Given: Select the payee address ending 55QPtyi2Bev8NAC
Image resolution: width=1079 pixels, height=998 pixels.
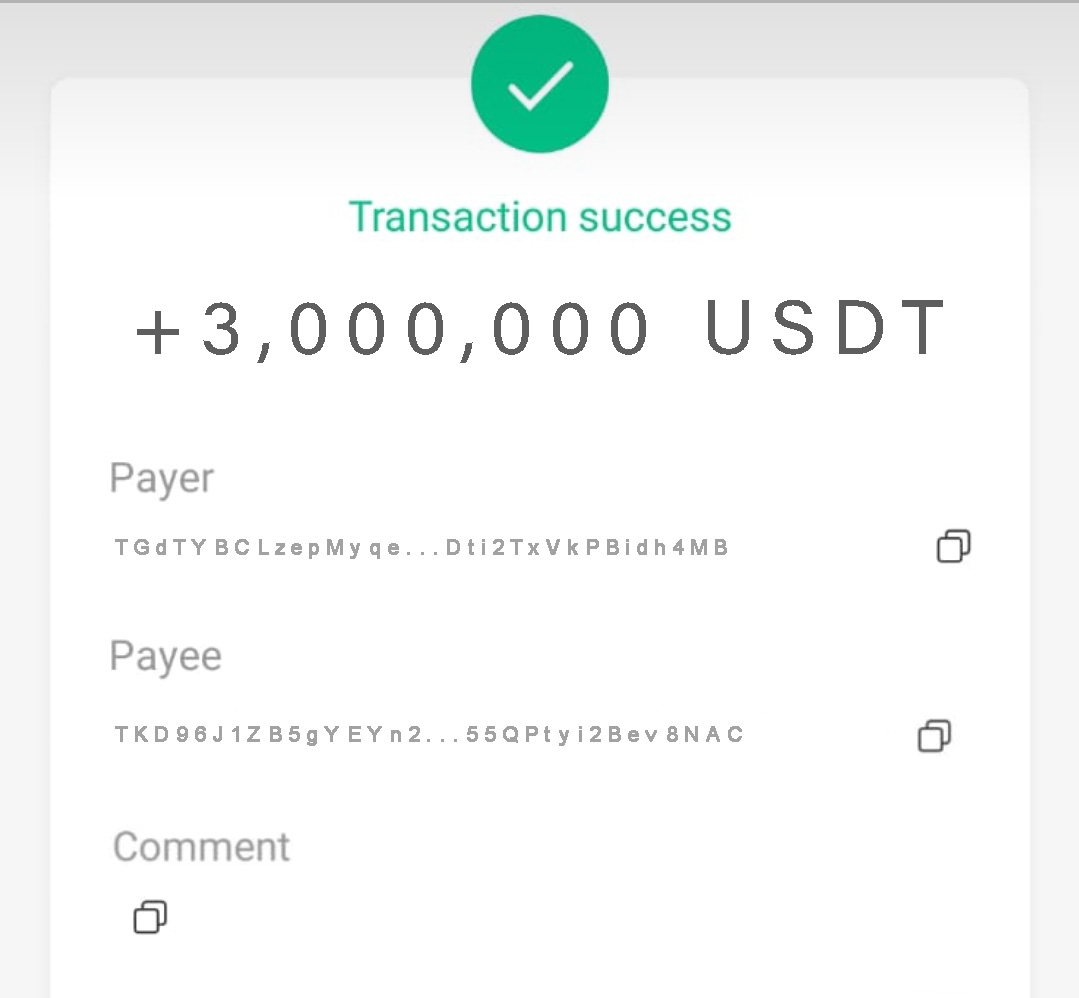Looking at the screenshot, I should (605, 735).
